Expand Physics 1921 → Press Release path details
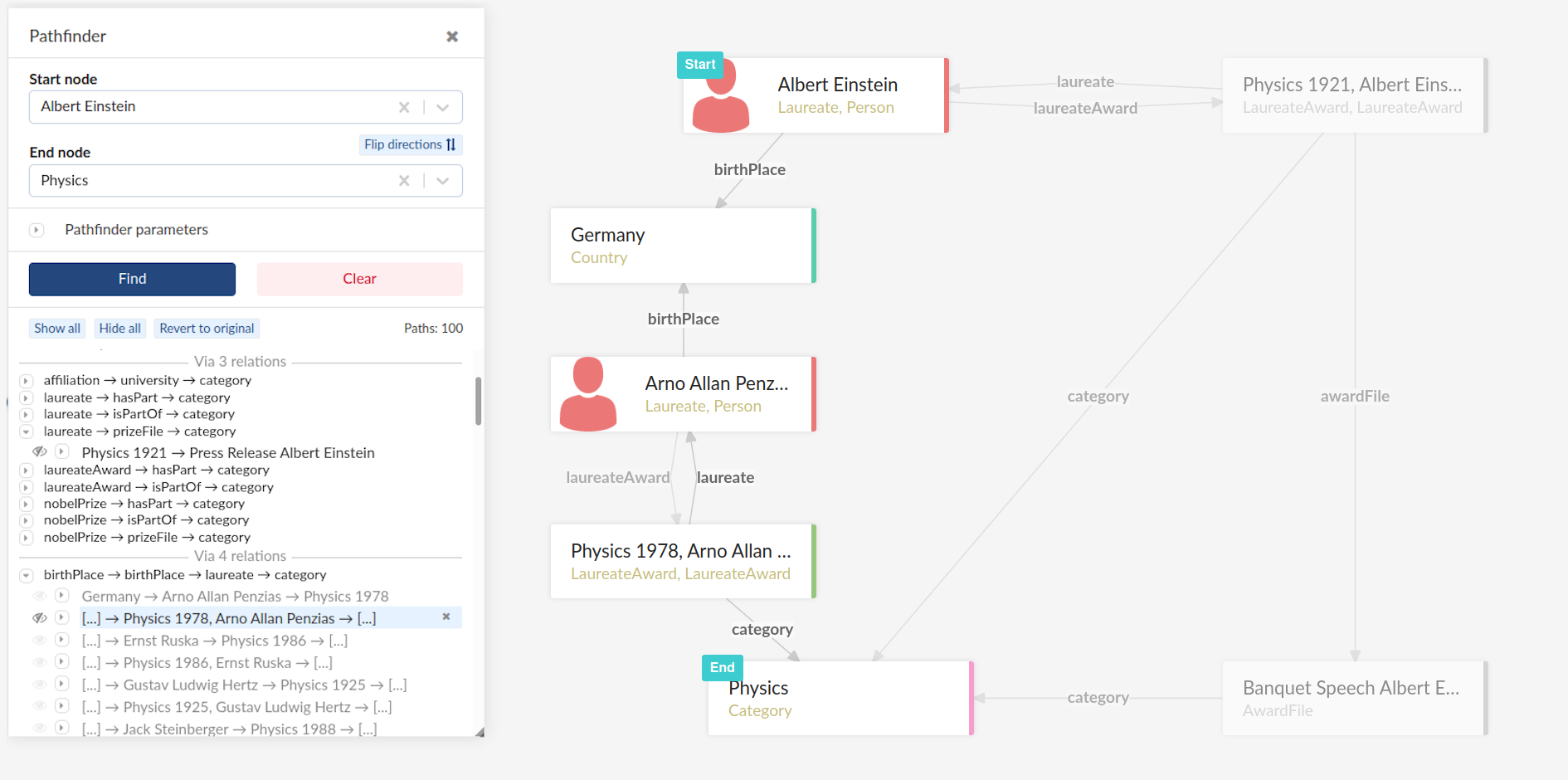 coord(62,452)
